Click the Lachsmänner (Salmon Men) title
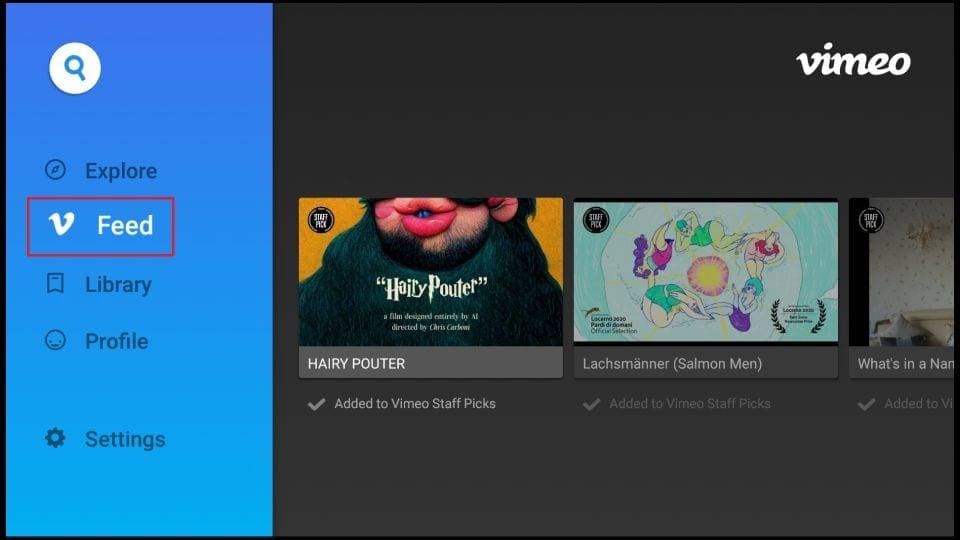 [x=672, y=364]
